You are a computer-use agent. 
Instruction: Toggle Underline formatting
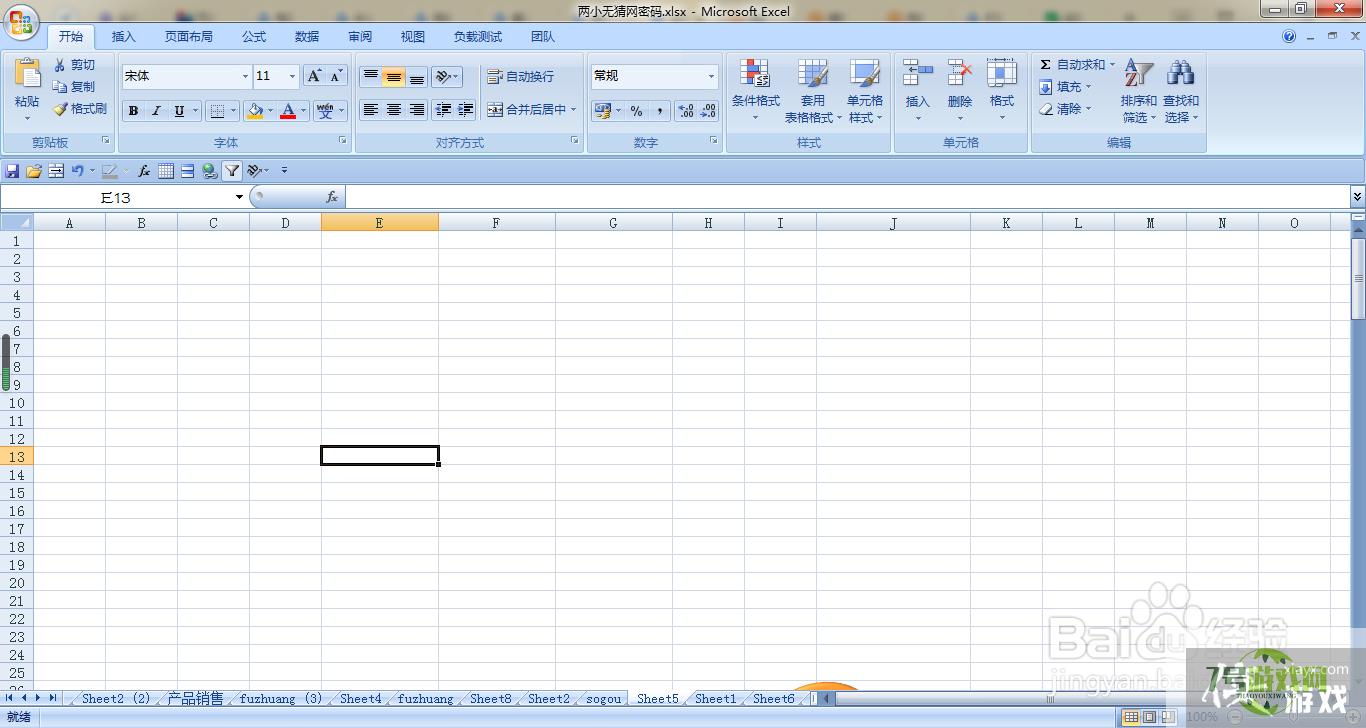click(179, 111)
